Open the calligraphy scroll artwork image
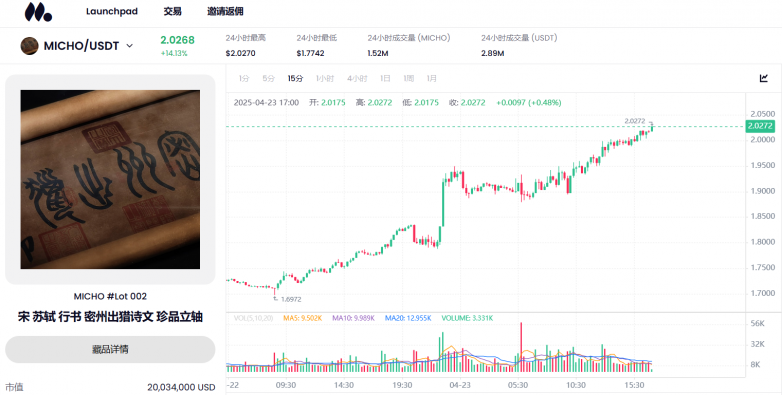The image size is (782, 395). [x=110, y=180]
